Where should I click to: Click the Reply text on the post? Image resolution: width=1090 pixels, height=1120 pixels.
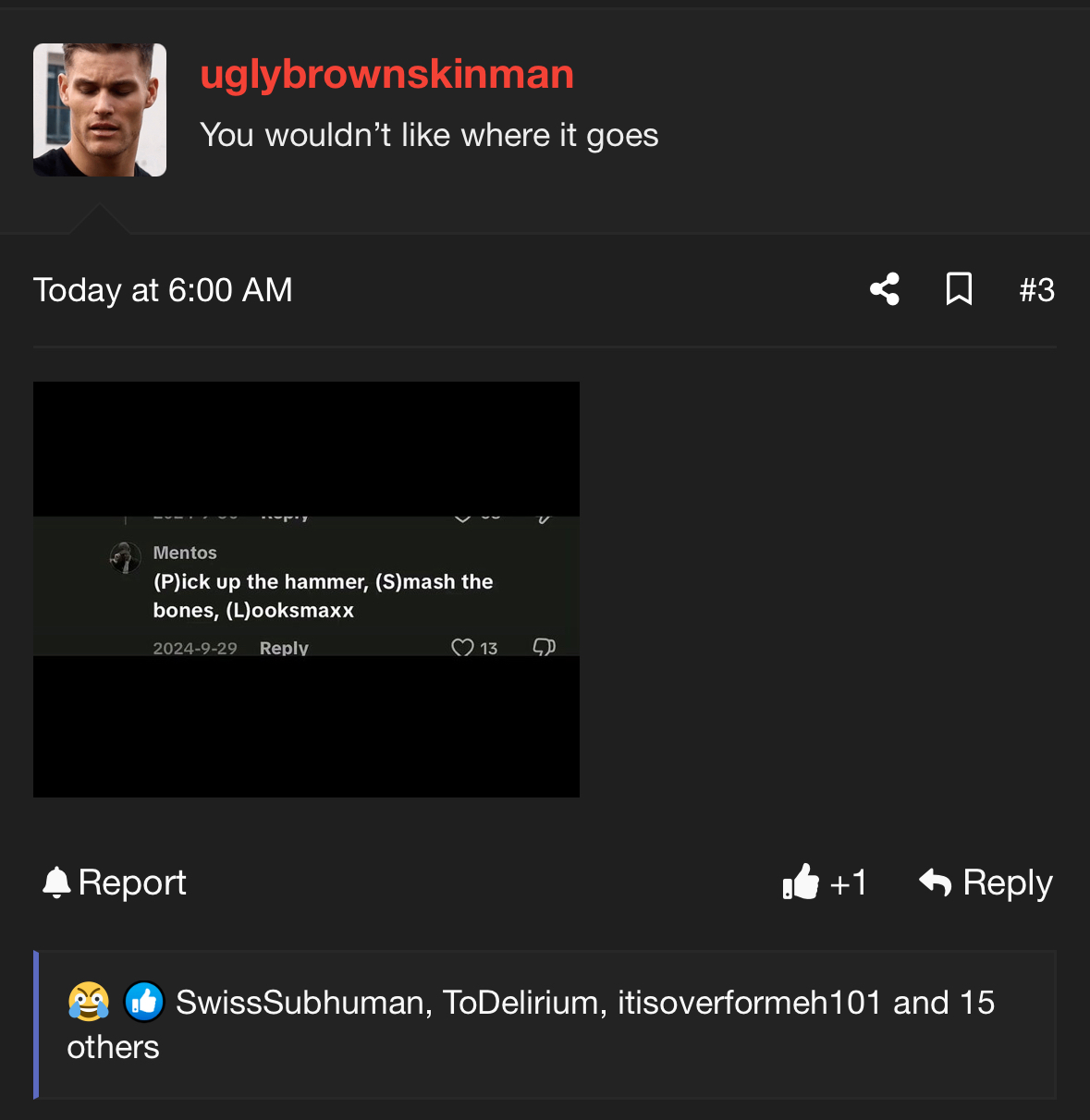point(1008,883)
